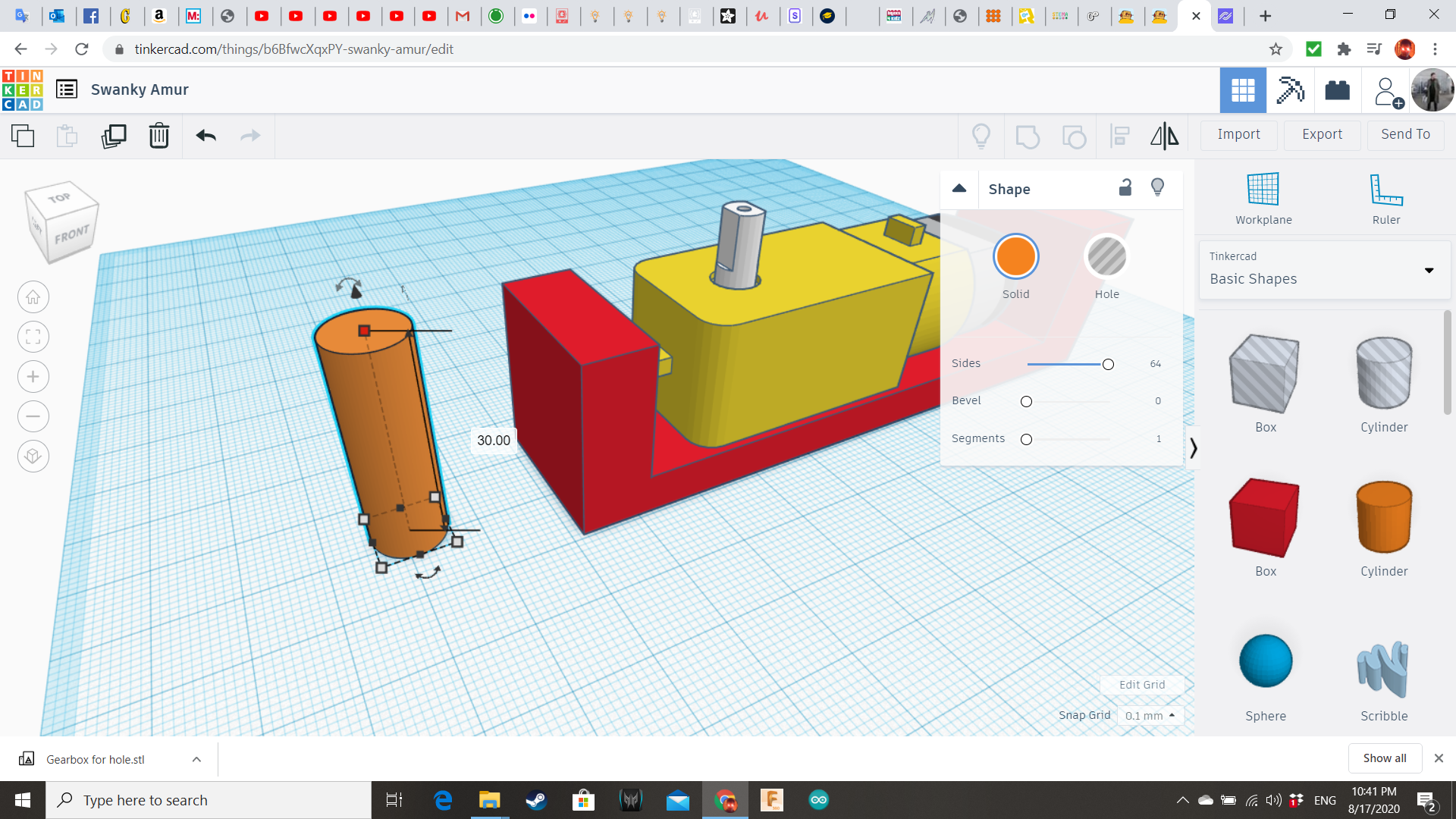Switch the shape to Hole mode
1456x819 pixels.
[1106, 256]
